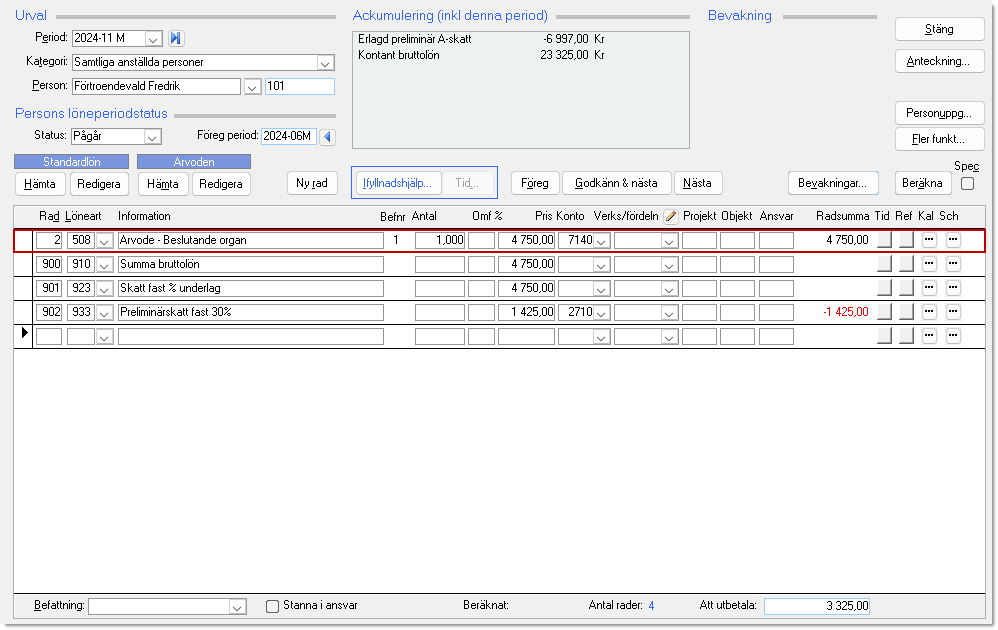The width and height of the screenshot is (998, 630).
Task: Open the Period dropdown
Action: coord(153,39)
